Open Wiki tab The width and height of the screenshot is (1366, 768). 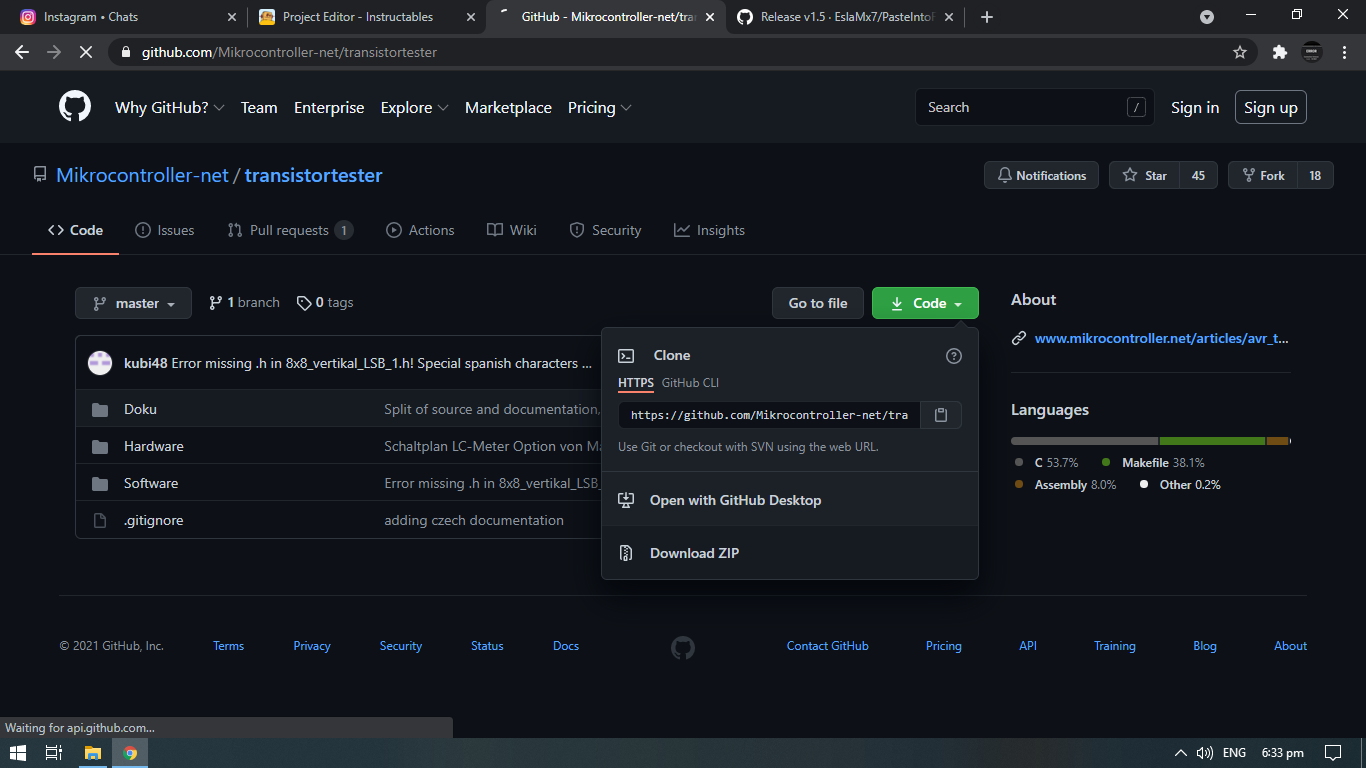[512, 230]
